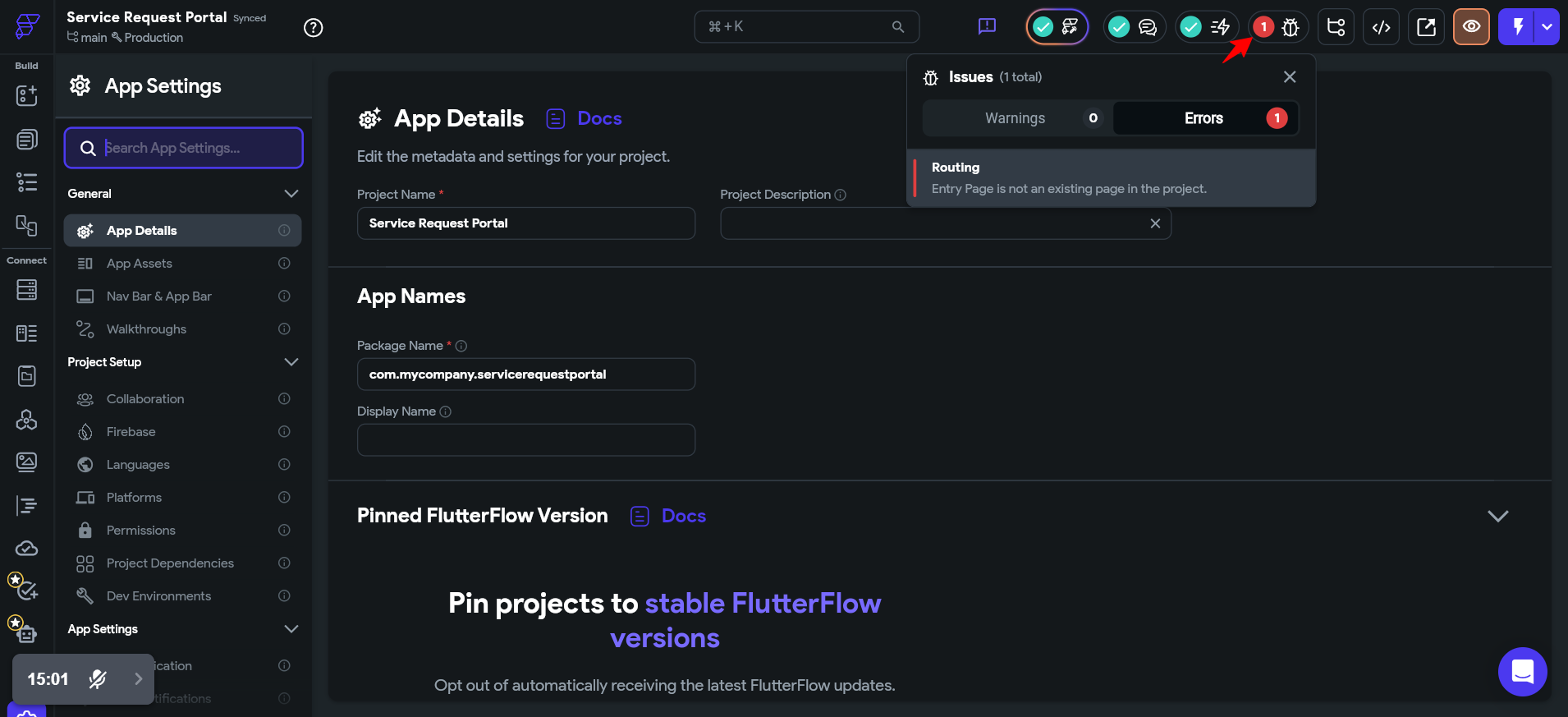Screen dimensions: 1568x717
Task: Click the info icon beside Display Name
Action: [446, 411]
